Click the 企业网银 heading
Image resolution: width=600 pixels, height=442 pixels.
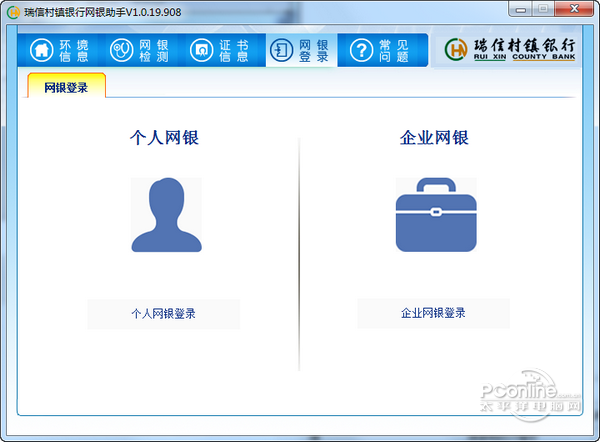pos(434,137)
